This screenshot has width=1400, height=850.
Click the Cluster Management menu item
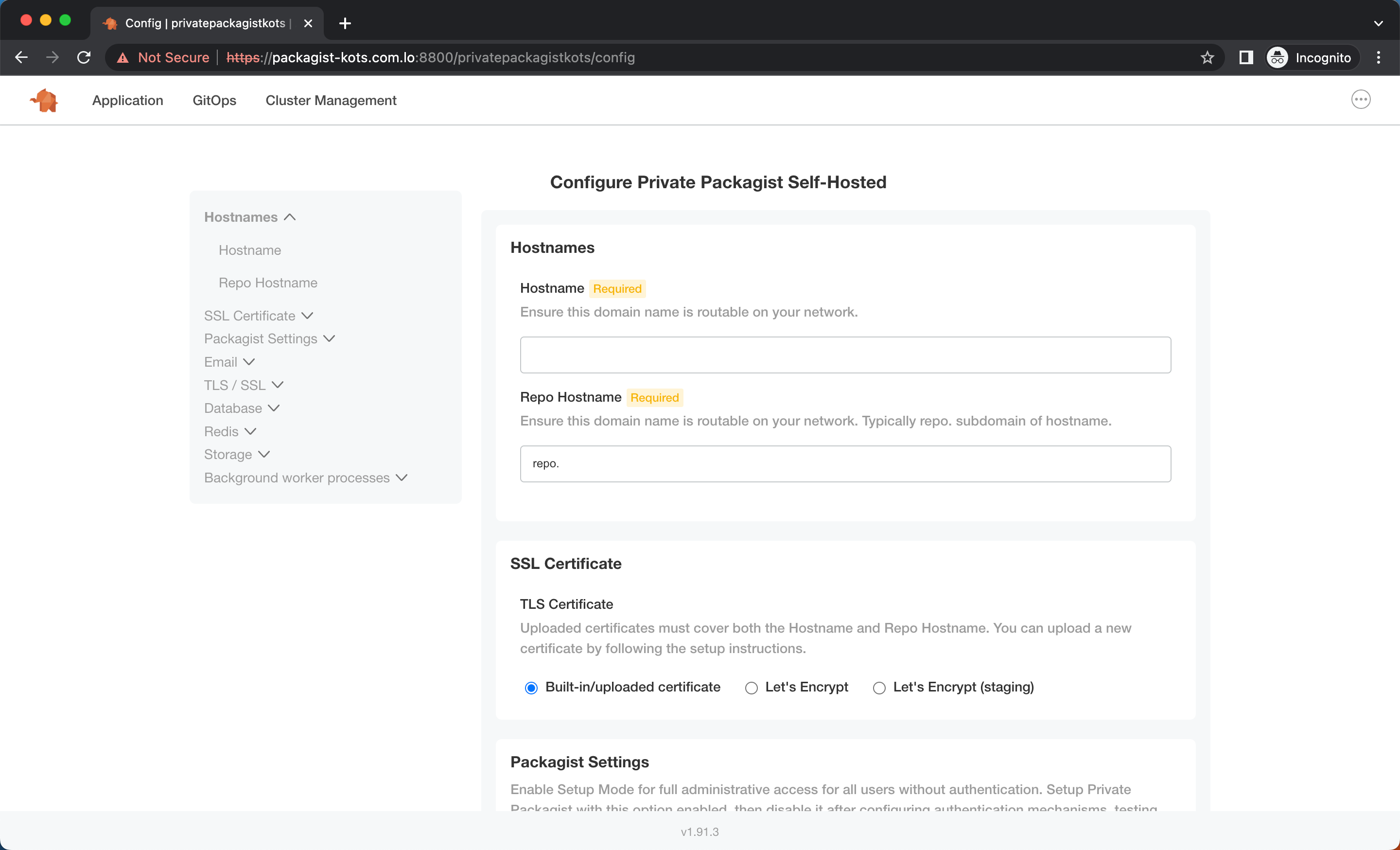pyautogui.click(x=331, y=100)
